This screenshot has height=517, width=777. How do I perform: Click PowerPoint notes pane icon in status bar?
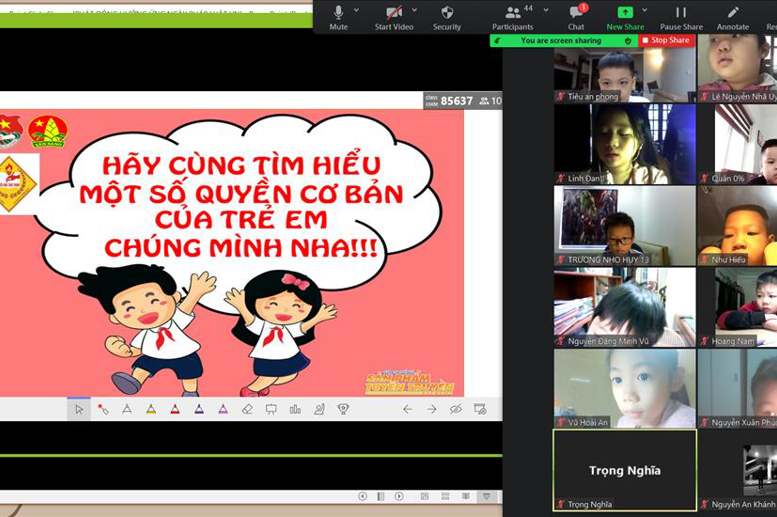(x=381, y=496)
